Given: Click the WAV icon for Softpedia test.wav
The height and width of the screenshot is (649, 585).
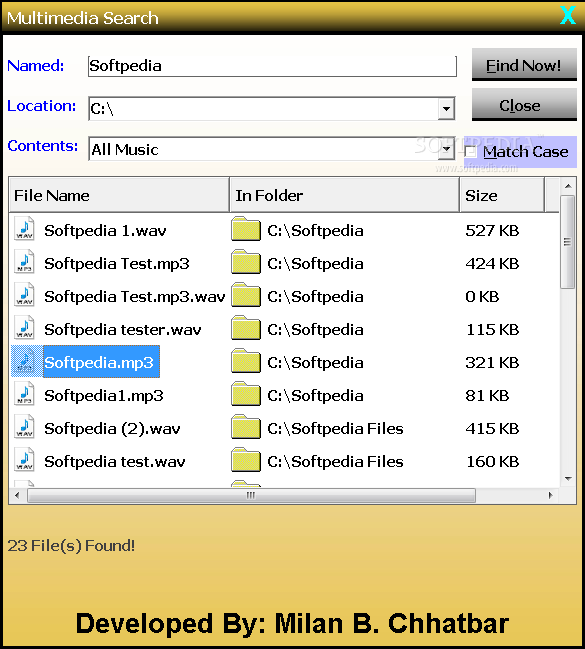Looking at the screenshot, I should tap(24, 460).
